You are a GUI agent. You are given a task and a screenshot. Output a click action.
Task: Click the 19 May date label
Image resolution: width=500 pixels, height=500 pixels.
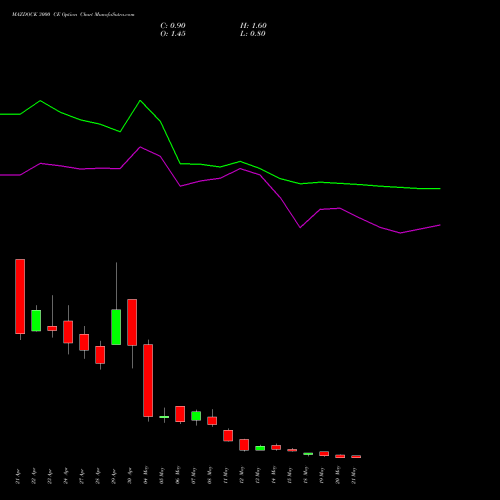322,475
